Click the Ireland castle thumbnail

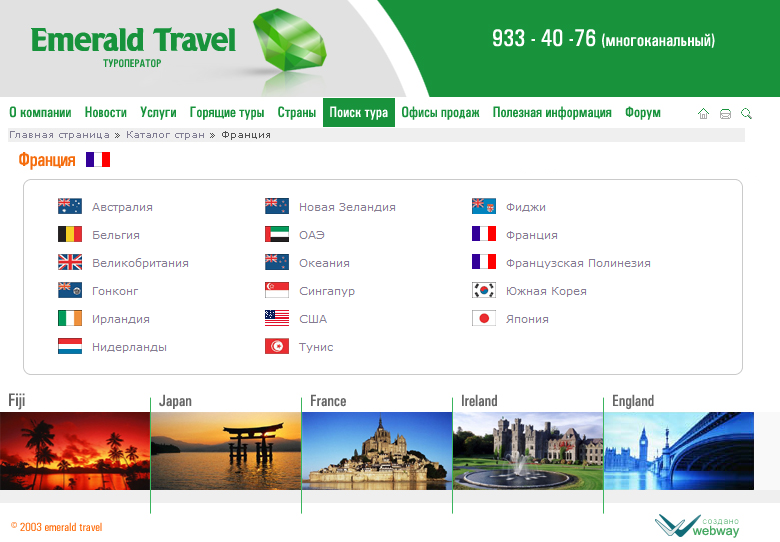pyautogui.click(x=528, y=451)
